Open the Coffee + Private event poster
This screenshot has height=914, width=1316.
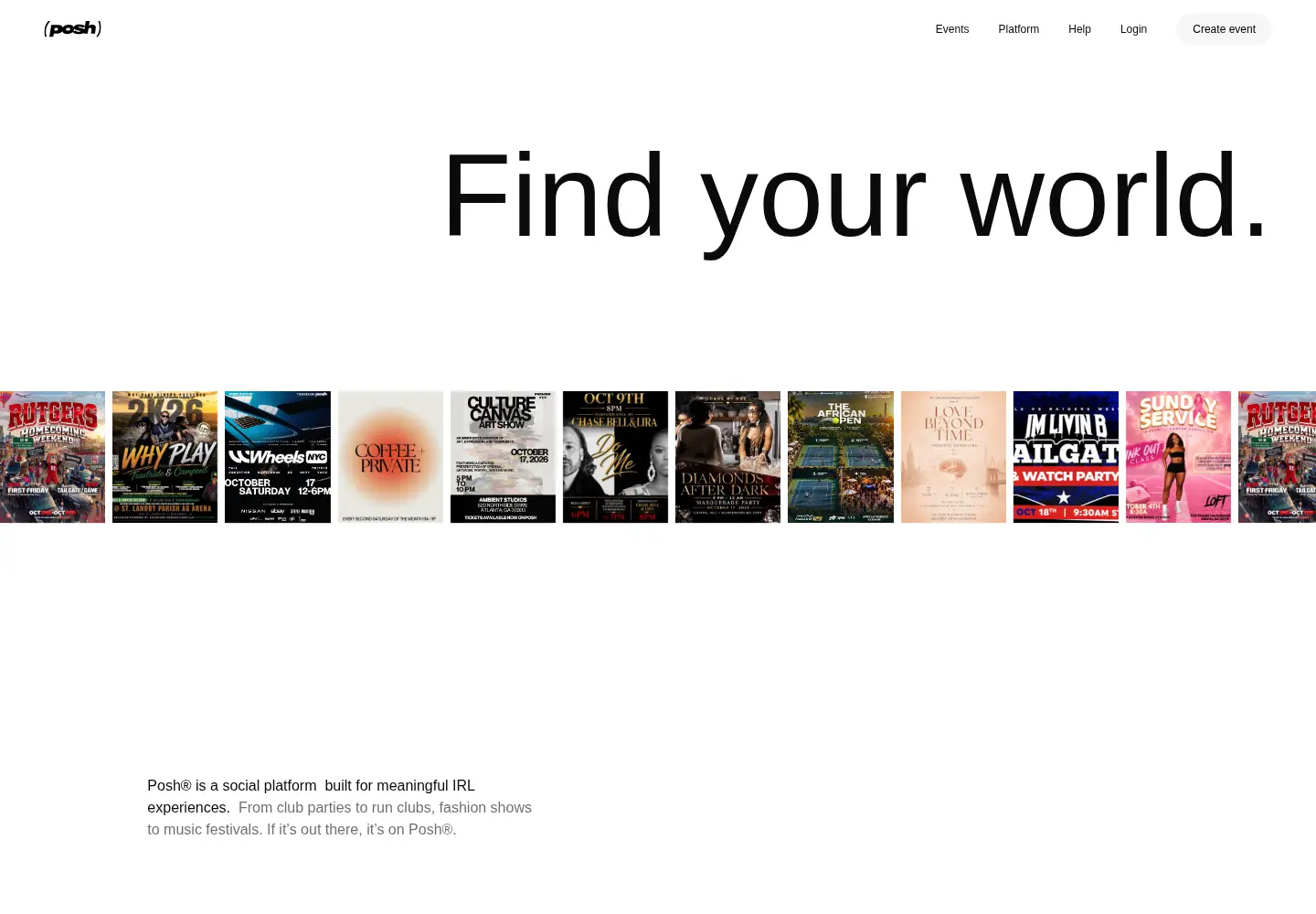point(390,457)
